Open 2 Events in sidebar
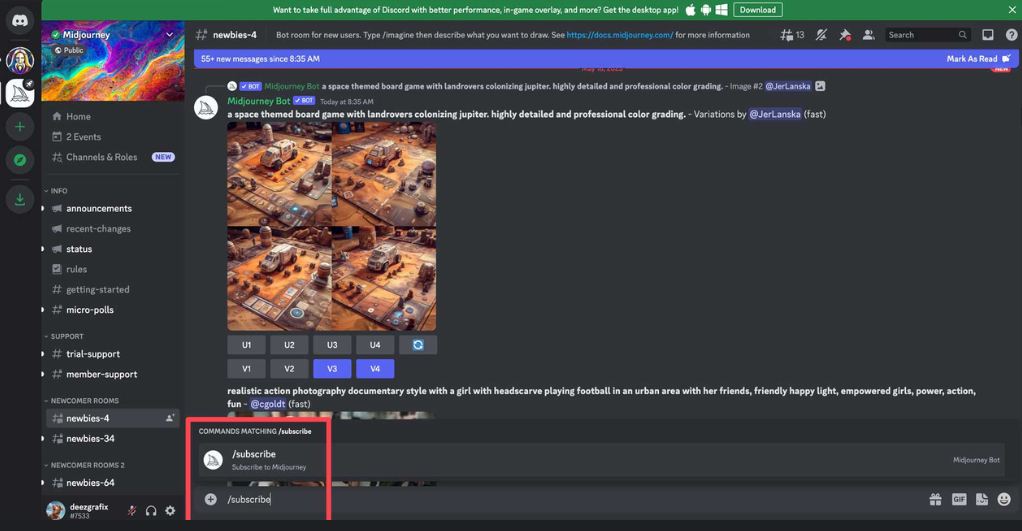 coord(112,137)
